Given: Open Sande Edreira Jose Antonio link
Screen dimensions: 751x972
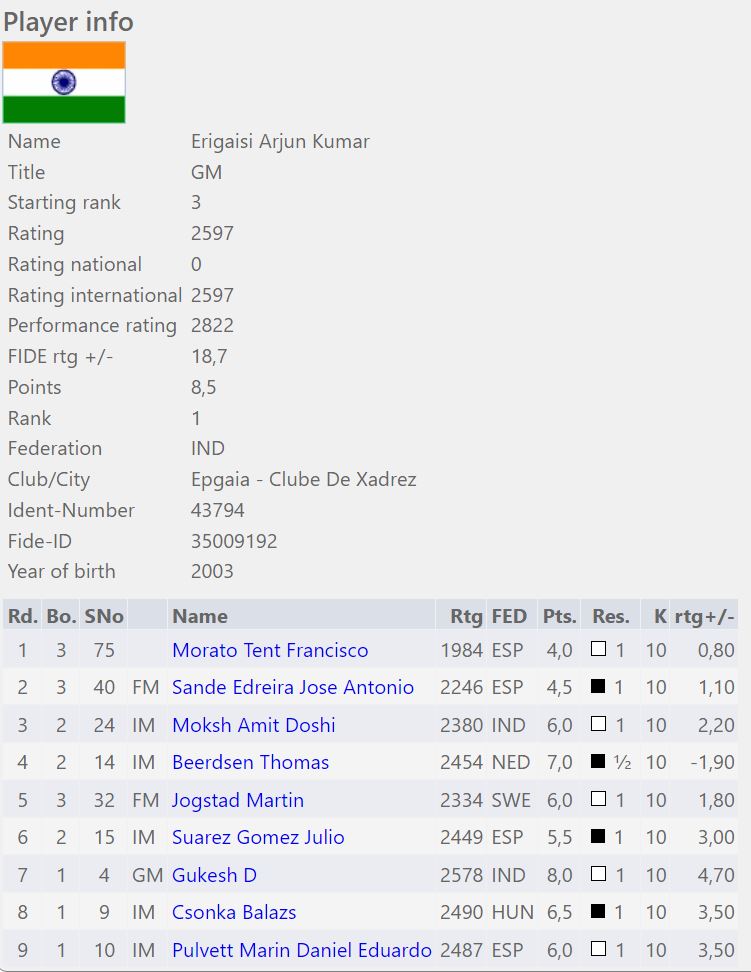Looking at the screenshot, I should pos(292,688).
